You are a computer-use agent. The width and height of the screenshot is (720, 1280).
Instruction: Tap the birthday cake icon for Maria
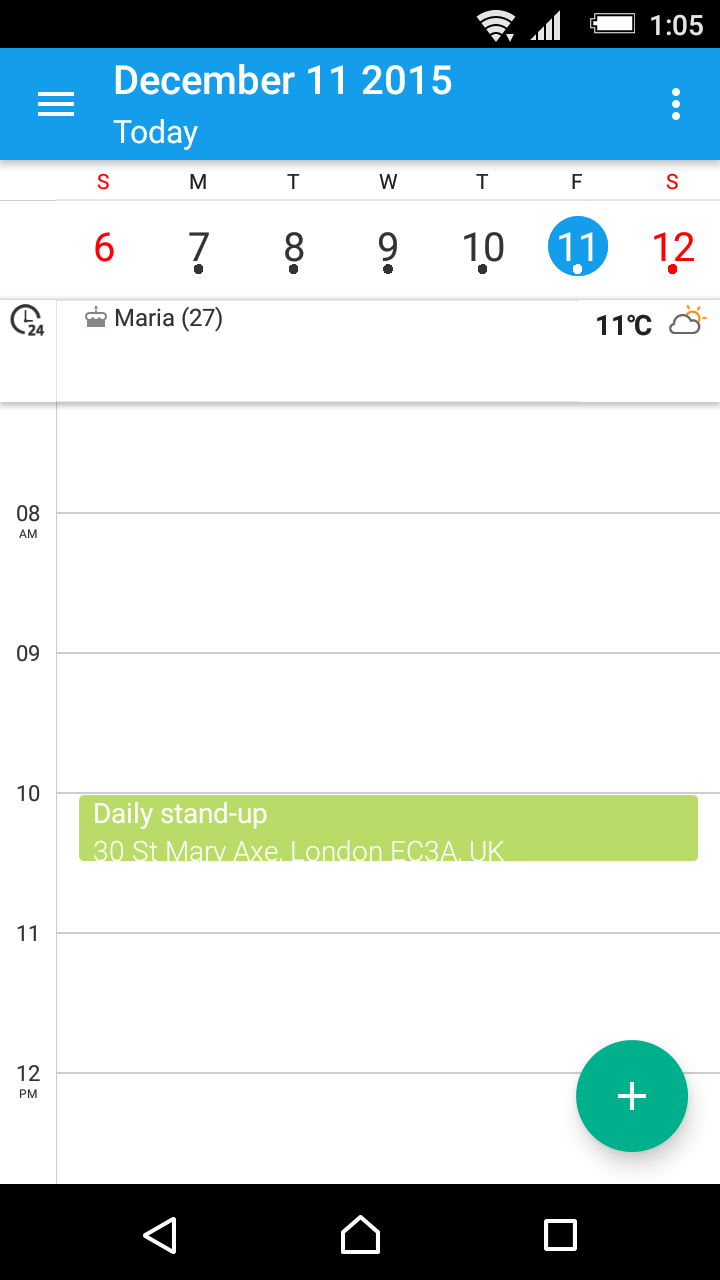coord(96,319)
